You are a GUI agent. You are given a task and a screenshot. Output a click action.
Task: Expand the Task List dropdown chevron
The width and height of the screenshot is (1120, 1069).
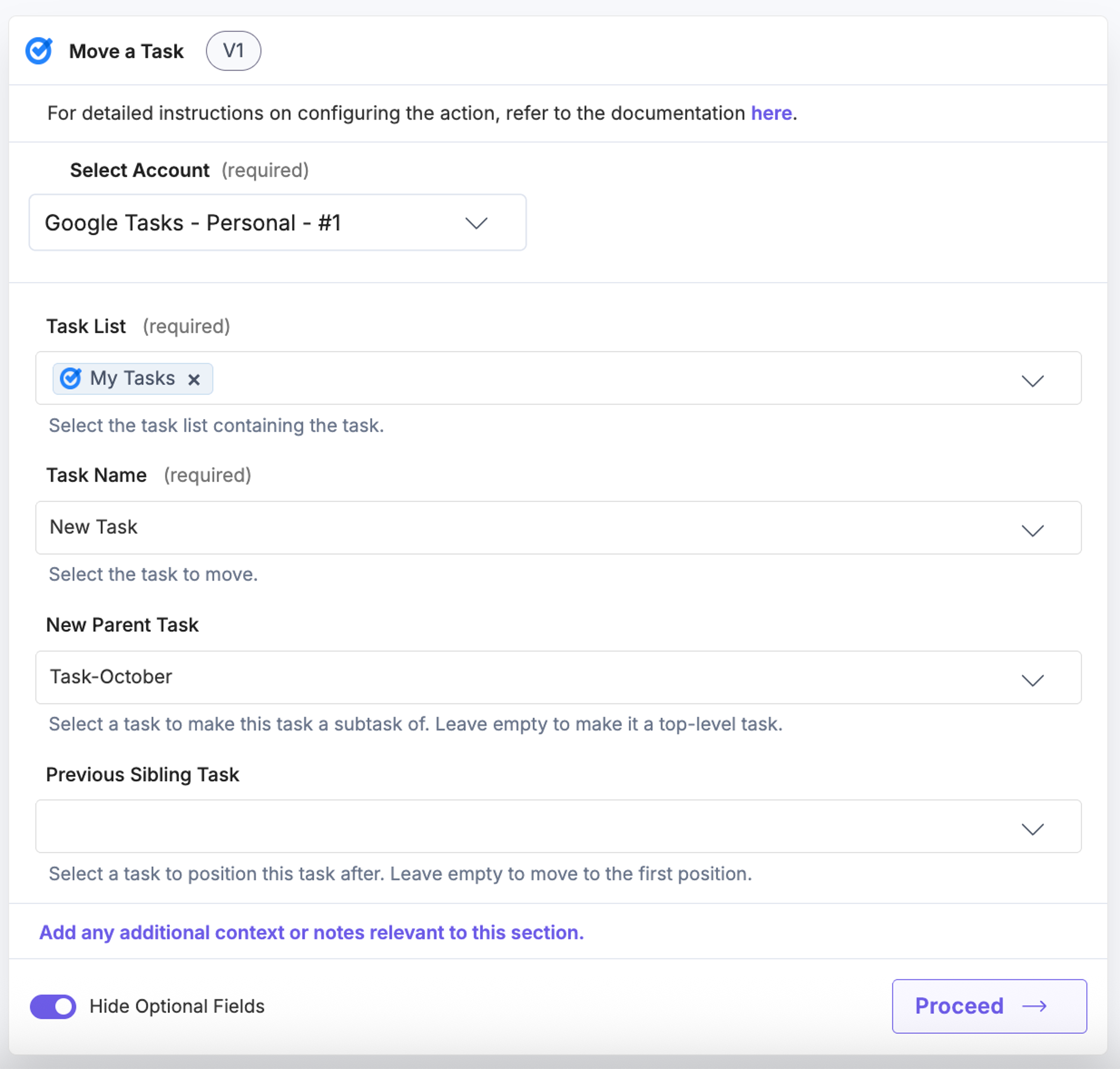(x=1032, y=381)
